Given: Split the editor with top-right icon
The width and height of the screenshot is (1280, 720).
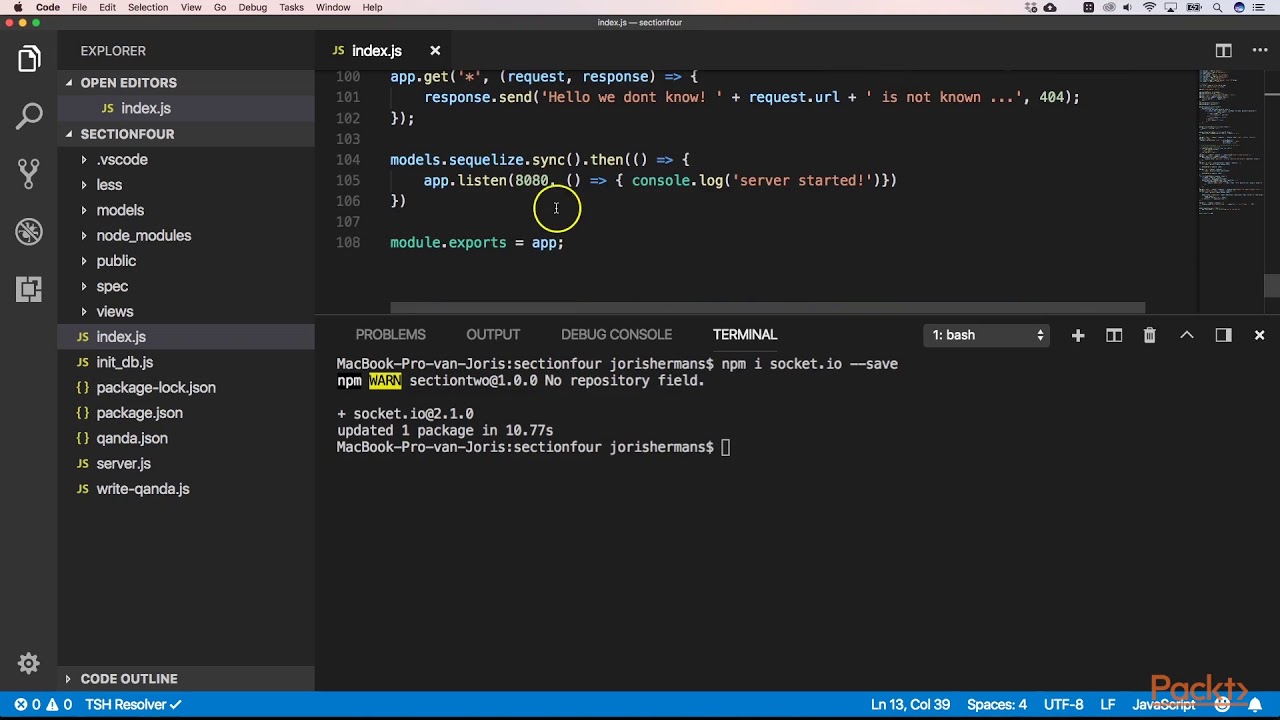Looking at the screenshot, I should 1223,51.
